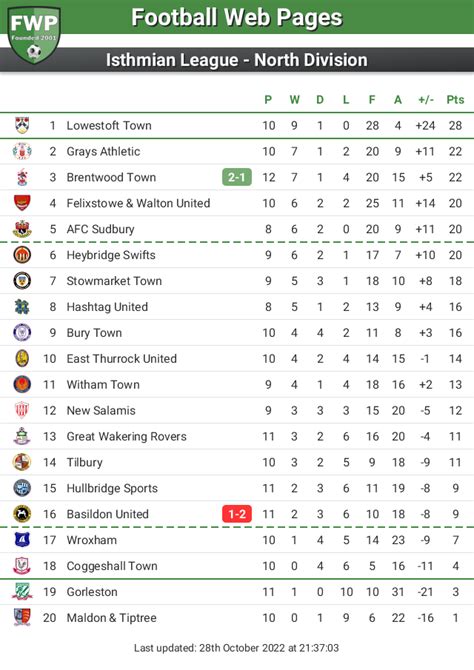Open Great Wakering Rovers team name
Image resolution: width=474 pixels, height=670 pixels.
tap(127, 436)
